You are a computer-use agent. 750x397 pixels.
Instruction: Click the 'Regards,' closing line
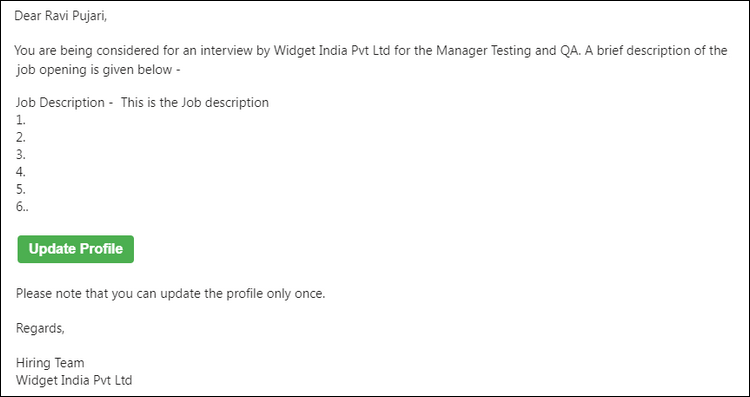click(40, 329)
